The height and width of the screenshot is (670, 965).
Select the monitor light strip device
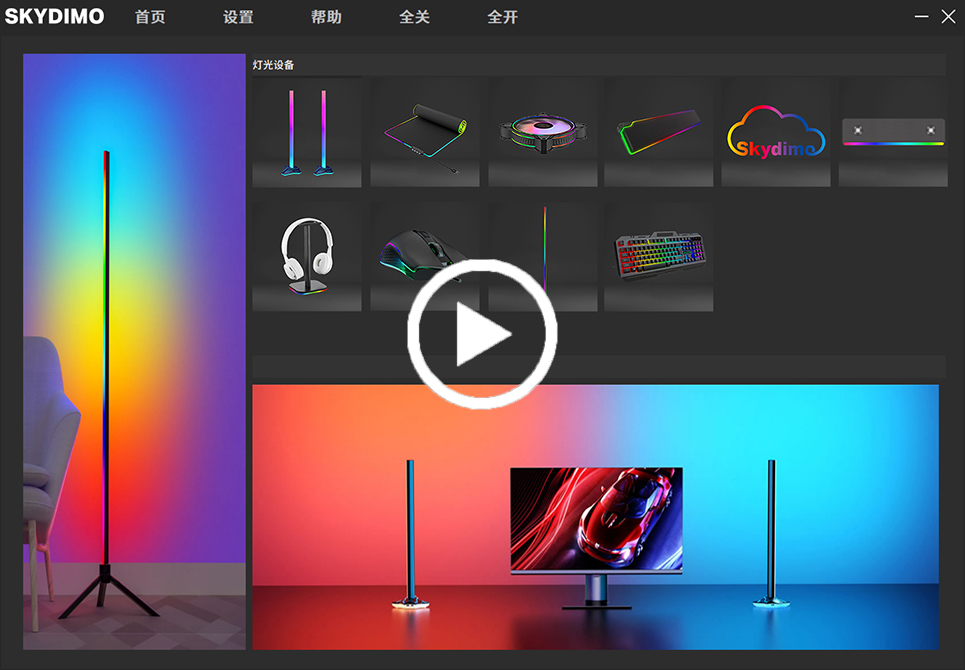tap(893, 132)
